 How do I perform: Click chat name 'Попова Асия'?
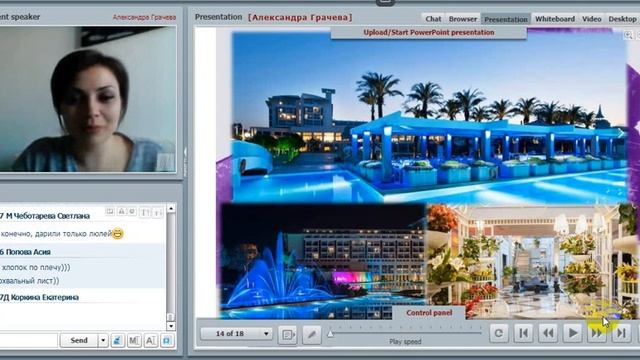click(x=28, y=252)
